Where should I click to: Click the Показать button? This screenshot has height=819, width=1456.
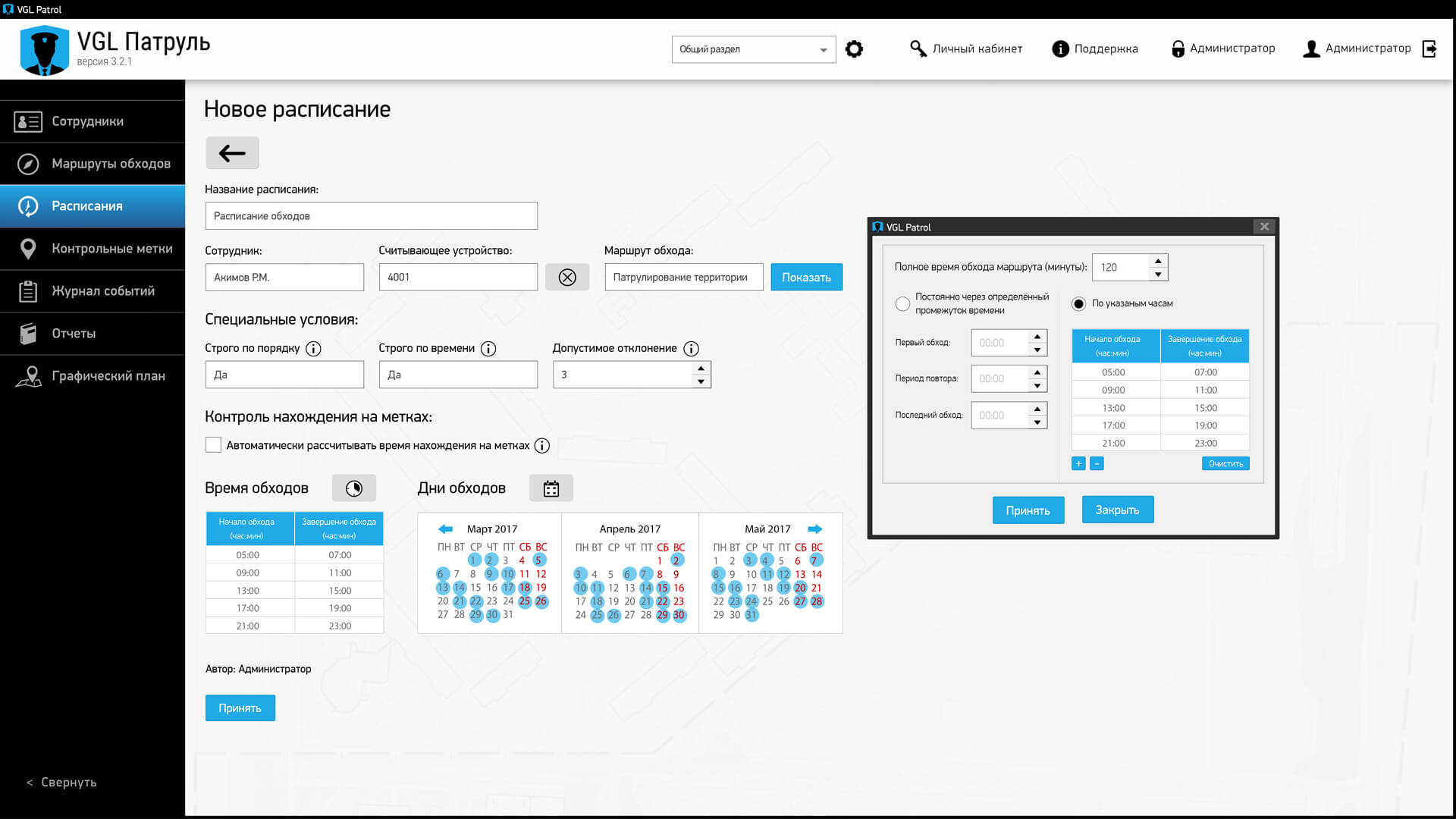(806, 278)
